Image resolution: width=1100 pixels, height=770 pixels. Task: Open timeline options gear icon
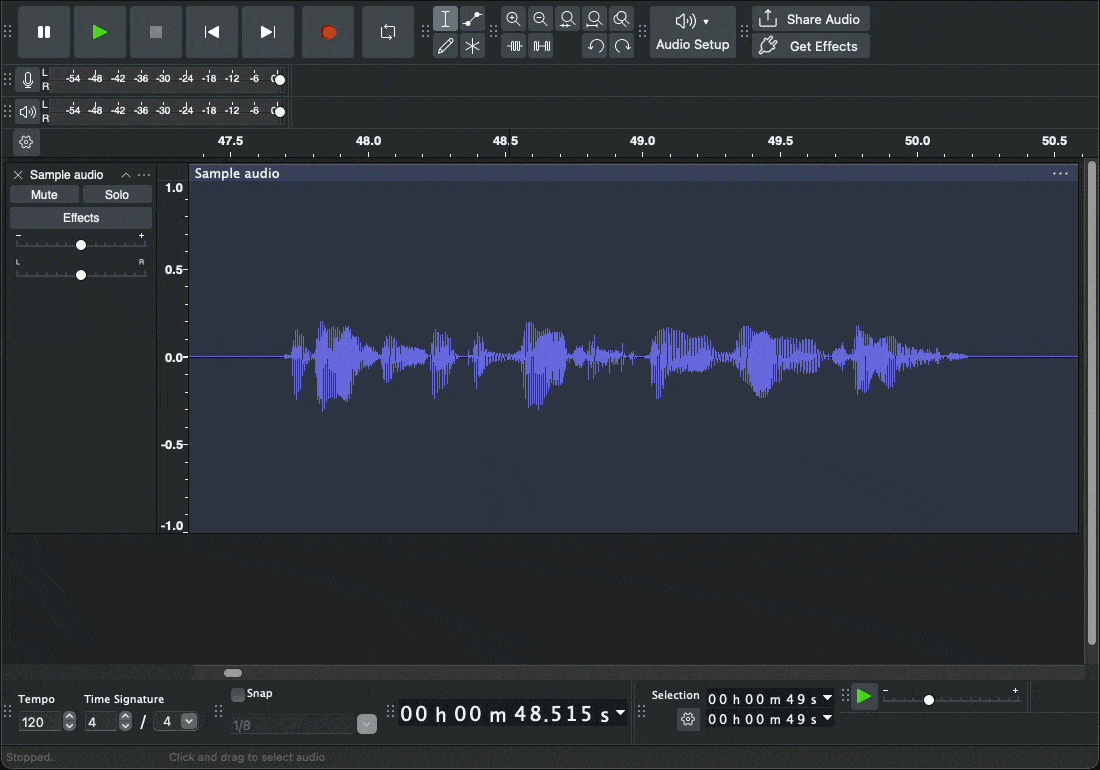27,143
